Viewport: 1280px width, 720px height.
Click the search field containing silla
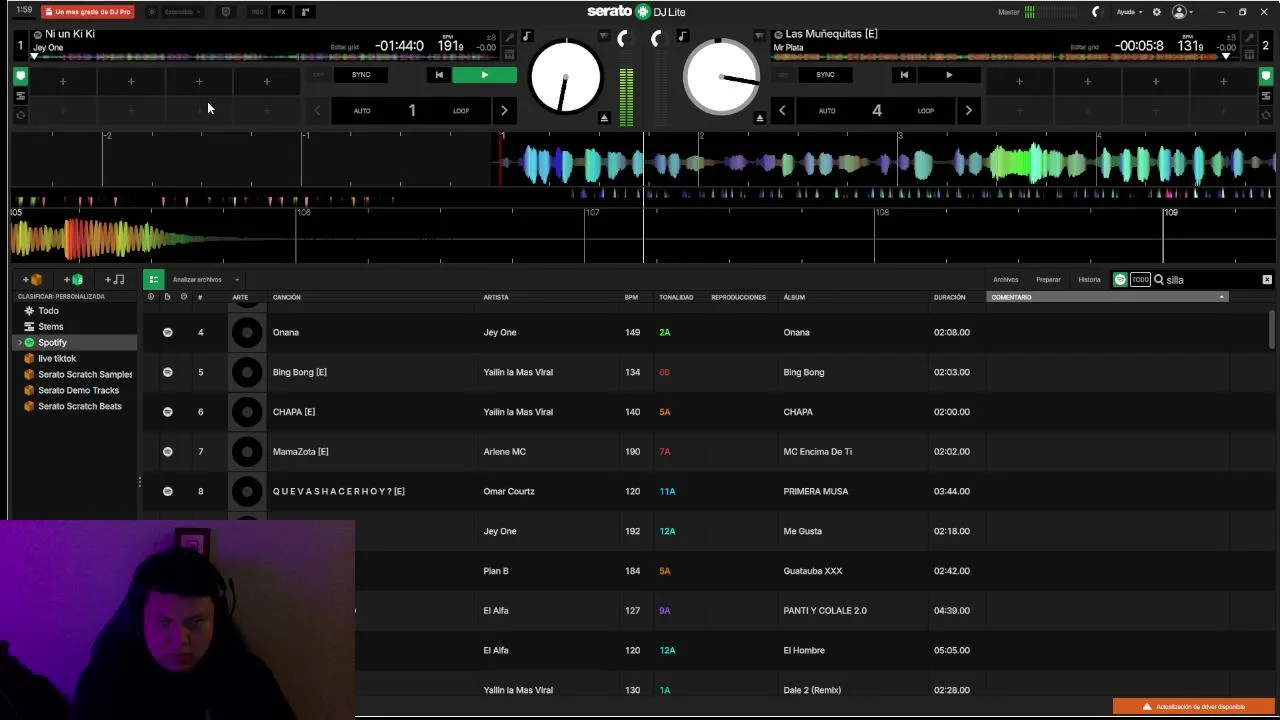click(1207, 280)
